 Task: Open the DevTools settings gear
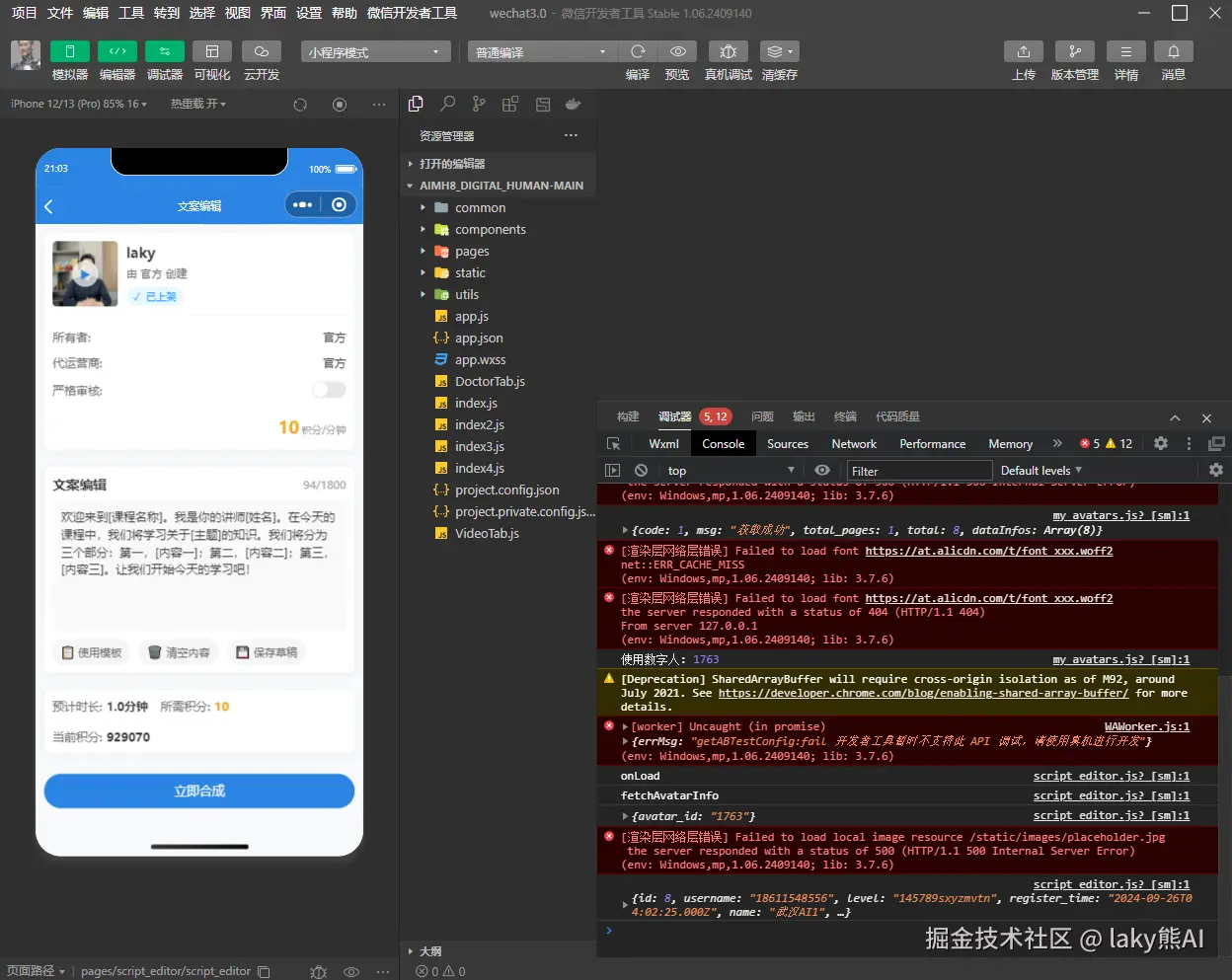point(1161,444)
